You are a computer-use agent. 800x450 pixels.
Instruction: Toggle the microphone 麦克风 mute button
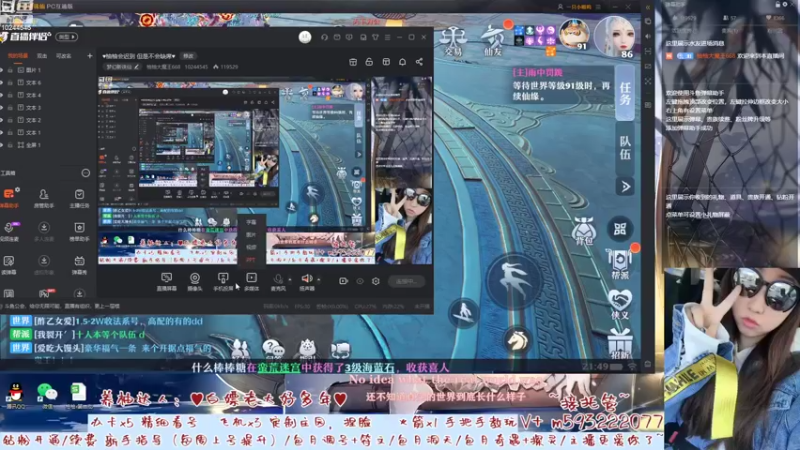278,281
